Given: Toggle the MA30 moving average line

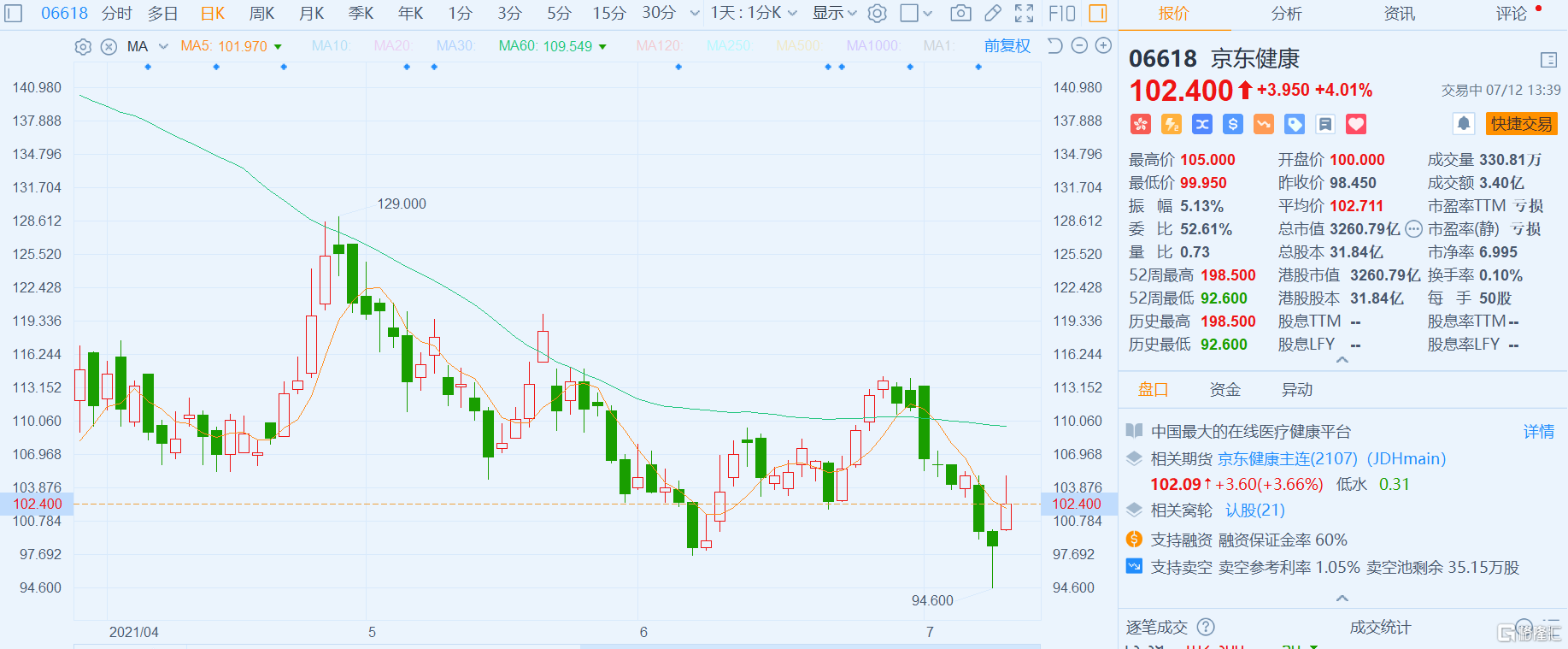Looking at the screenshot, I should pos(455,46).
